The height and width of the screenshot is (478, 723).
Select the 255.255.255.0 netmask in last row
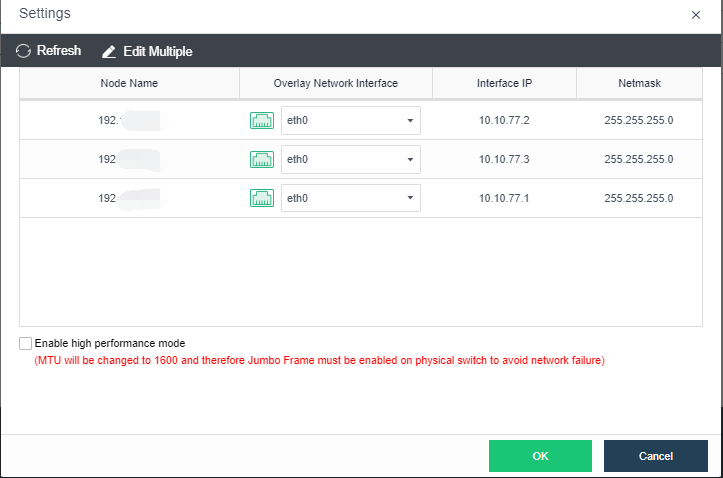[639, 198]
